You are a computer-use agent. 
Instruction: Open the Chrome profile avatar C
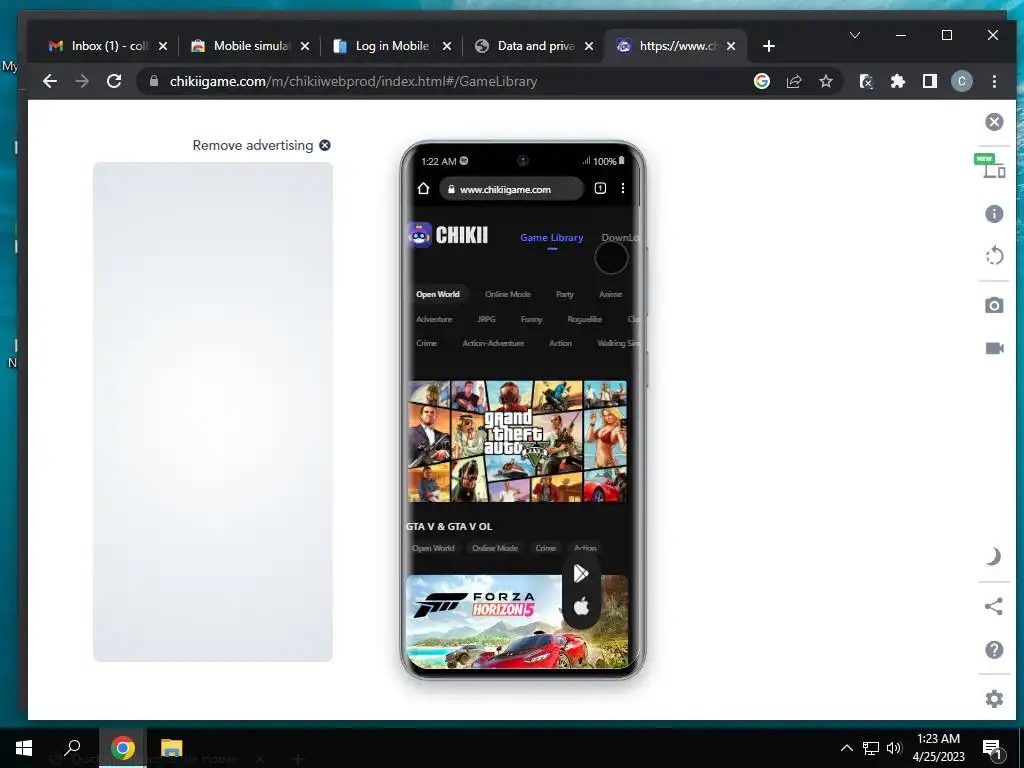tap(962, 81)
